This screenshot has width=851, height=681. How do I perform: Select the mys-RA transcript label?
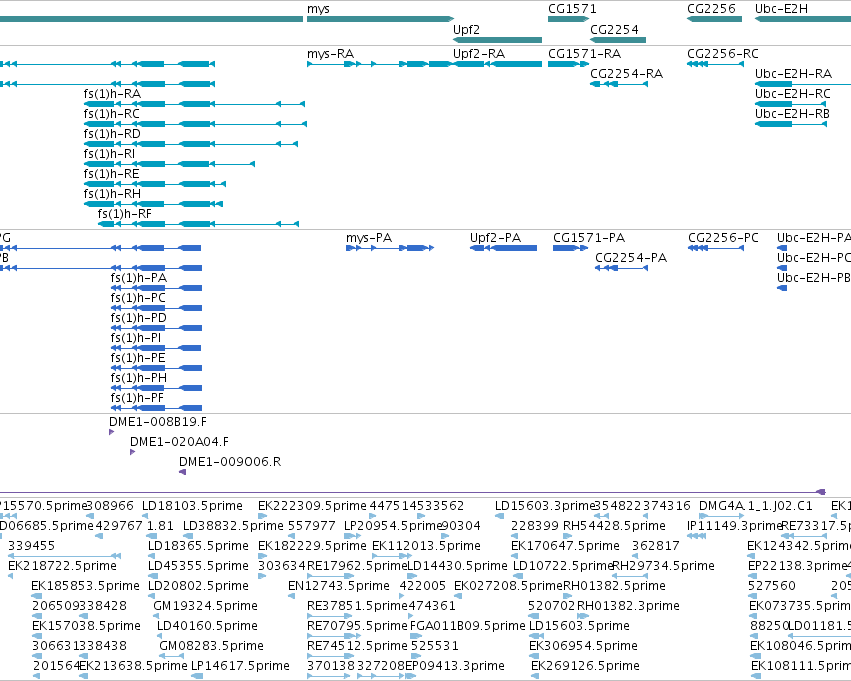(x=331, y=54)
